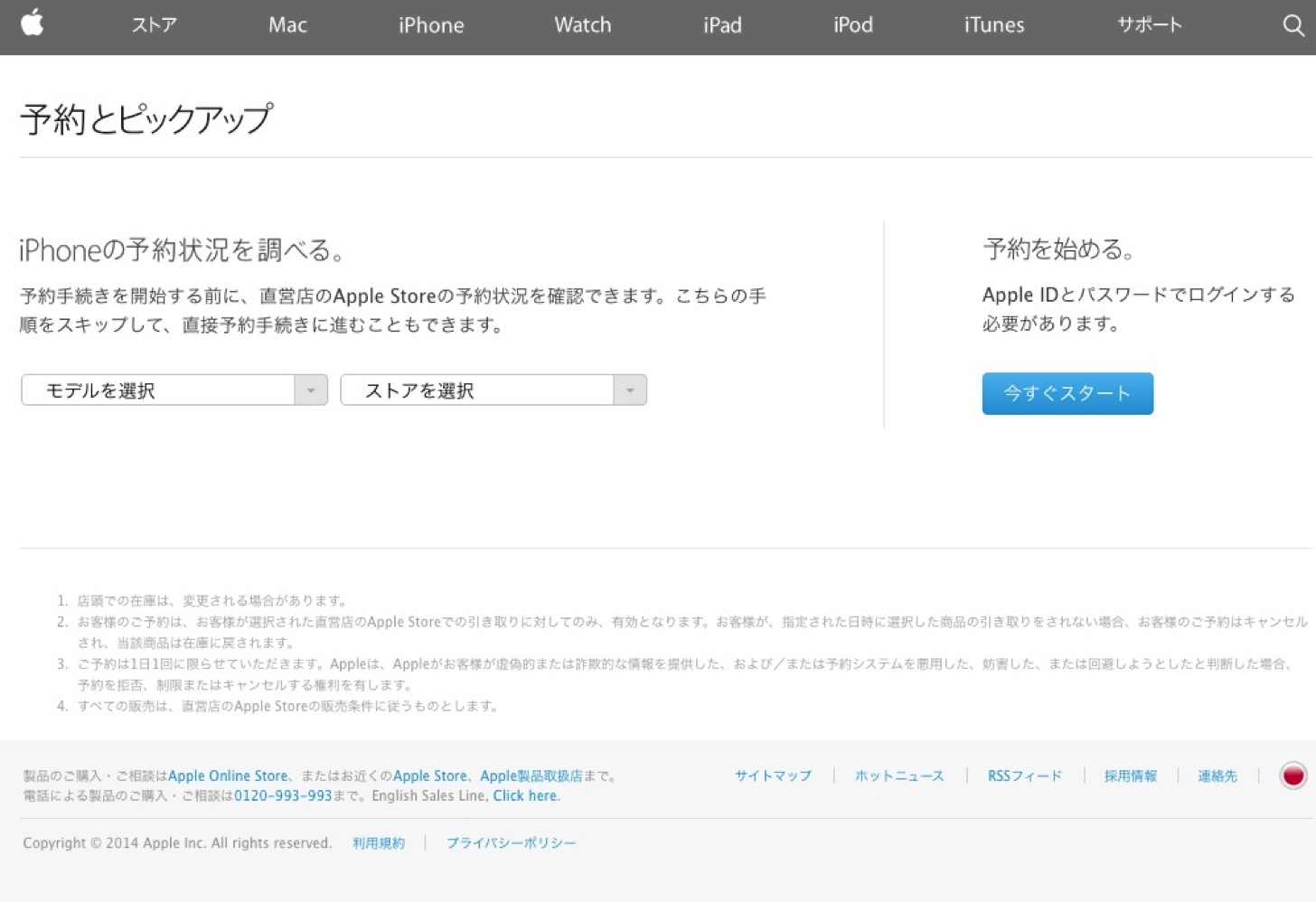Screen dimensions: 1316x902
Task: Click the English Sales Line Click here link
Action: (526, 795)
